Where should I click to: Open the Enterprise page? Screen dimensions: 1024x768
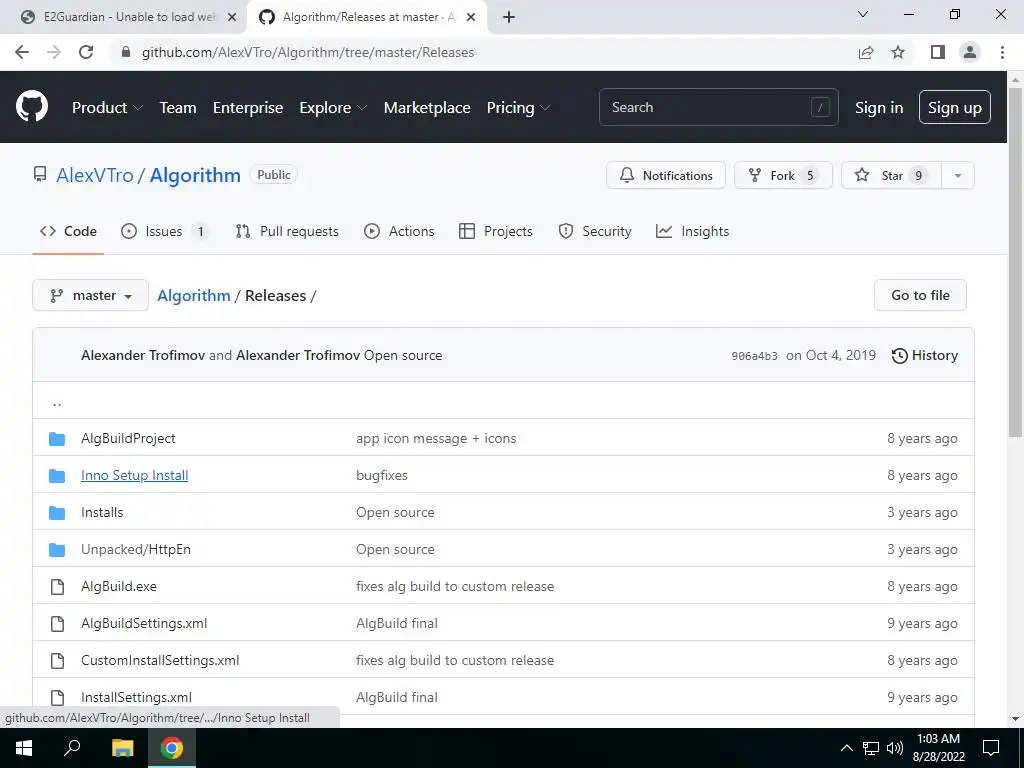click(x=248, y=108)
